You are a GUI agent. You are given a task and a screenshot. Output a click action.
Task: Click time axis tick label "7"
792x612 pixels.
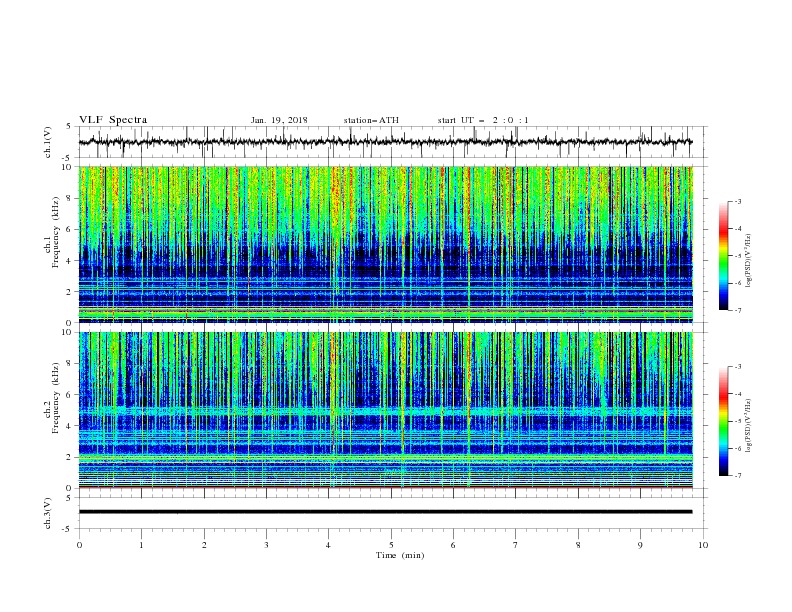516,545
